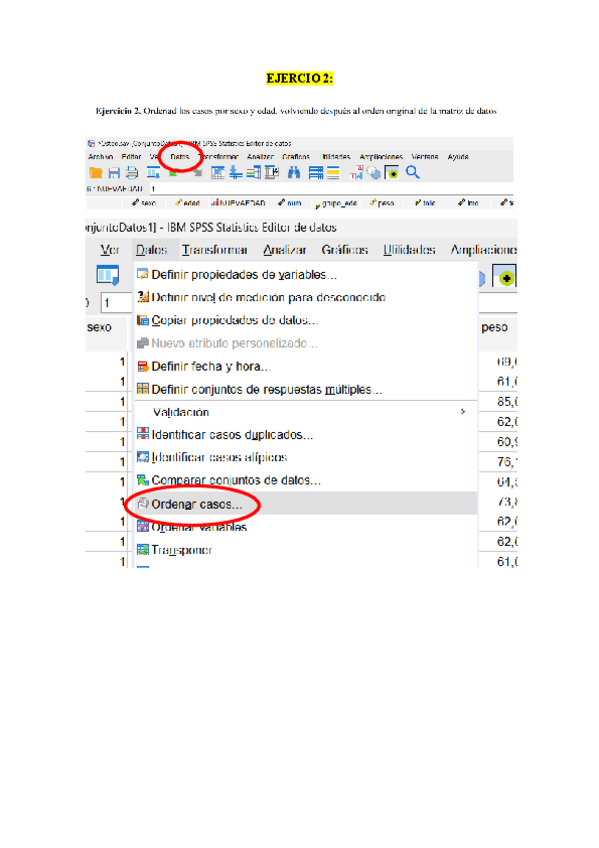
Task: Click the Weight cases globe-like icon
Action: (x=374, y=173)
